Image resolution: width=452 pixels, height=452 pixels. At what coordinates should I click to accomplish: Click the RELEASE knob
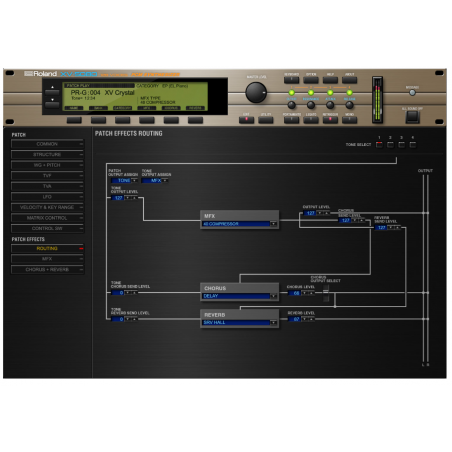coord(349,105)
